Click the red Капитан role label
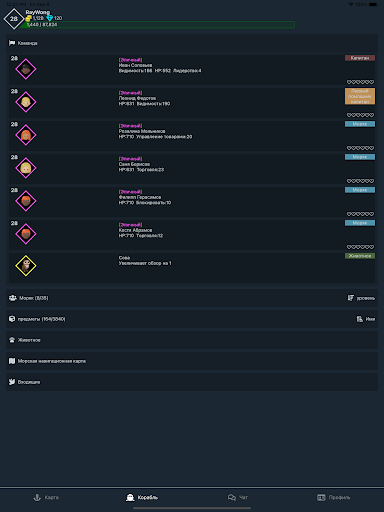 click(x=360, y=58)
